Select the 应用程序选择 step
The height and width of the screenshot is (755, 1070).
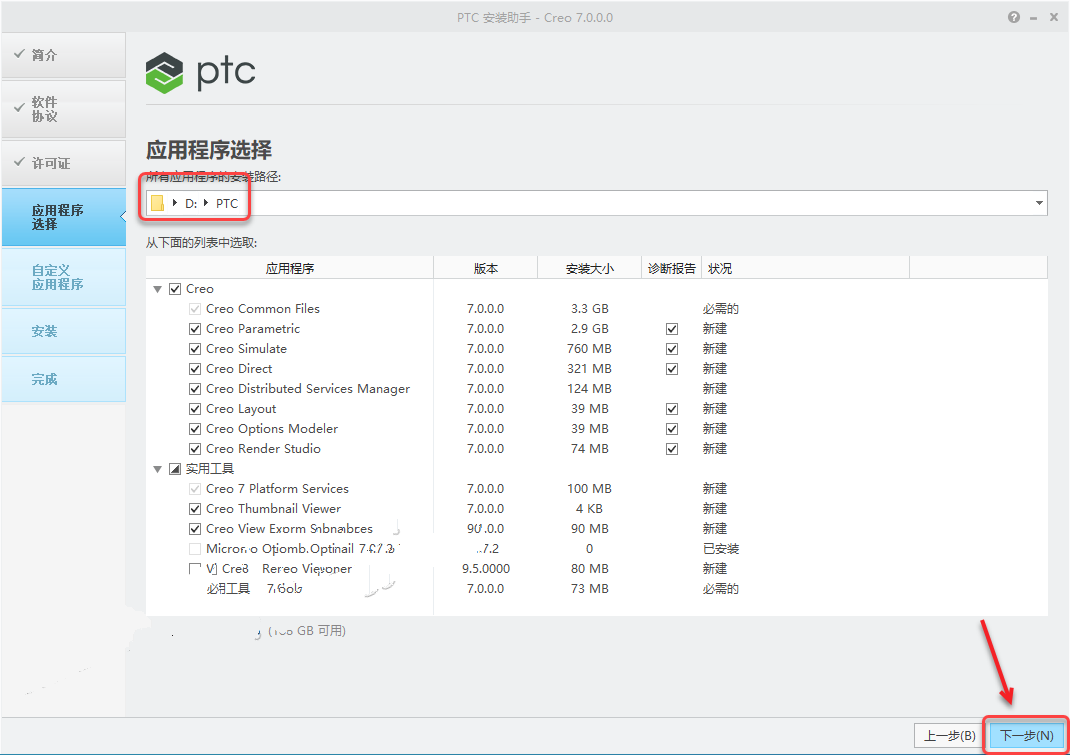[63, 217]
